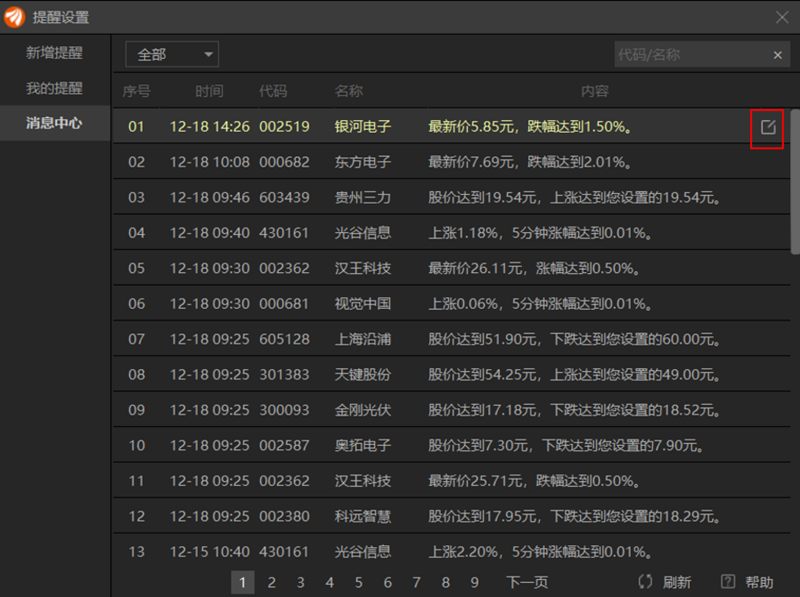The image size is (800, 597).
Task: Click the edit icon on the 银河电子 row
Action: pos(767,127)
